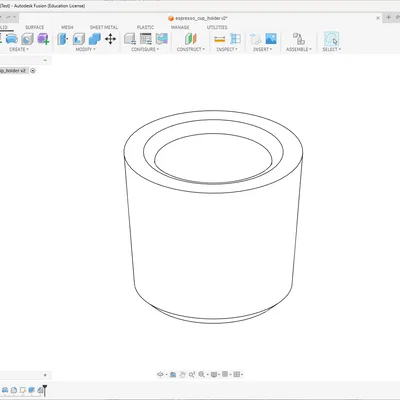The image size is (400, 400).
Task: Click the timeline playhead marker
Action: pos(45,390)
